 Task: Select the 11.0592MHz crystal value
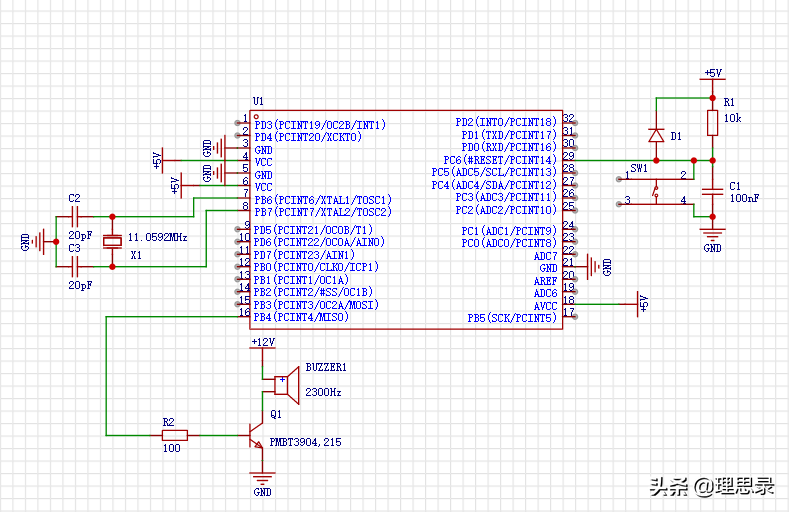coord(157,237)
